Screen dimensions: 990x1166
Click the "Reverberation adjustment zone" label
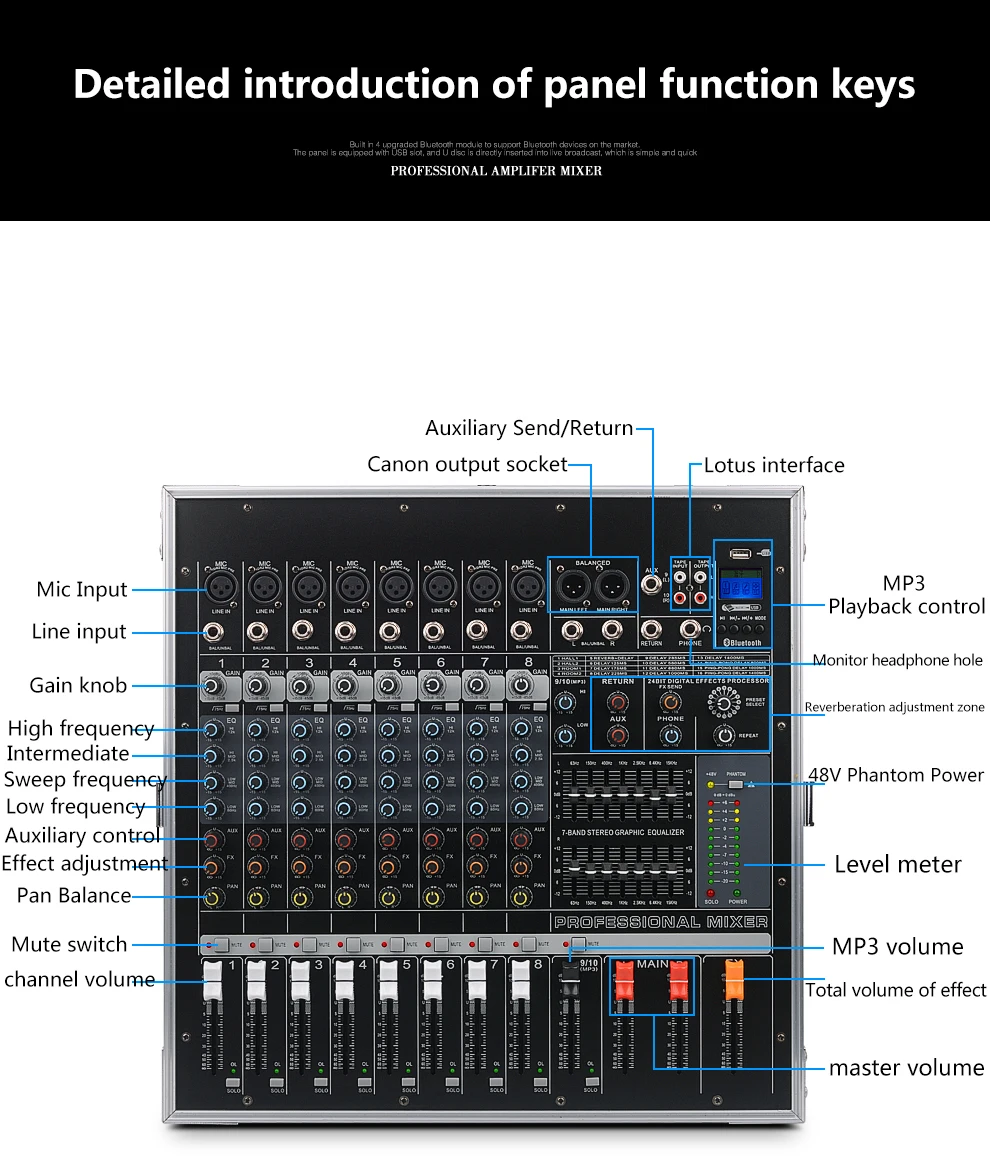point(894,707)
